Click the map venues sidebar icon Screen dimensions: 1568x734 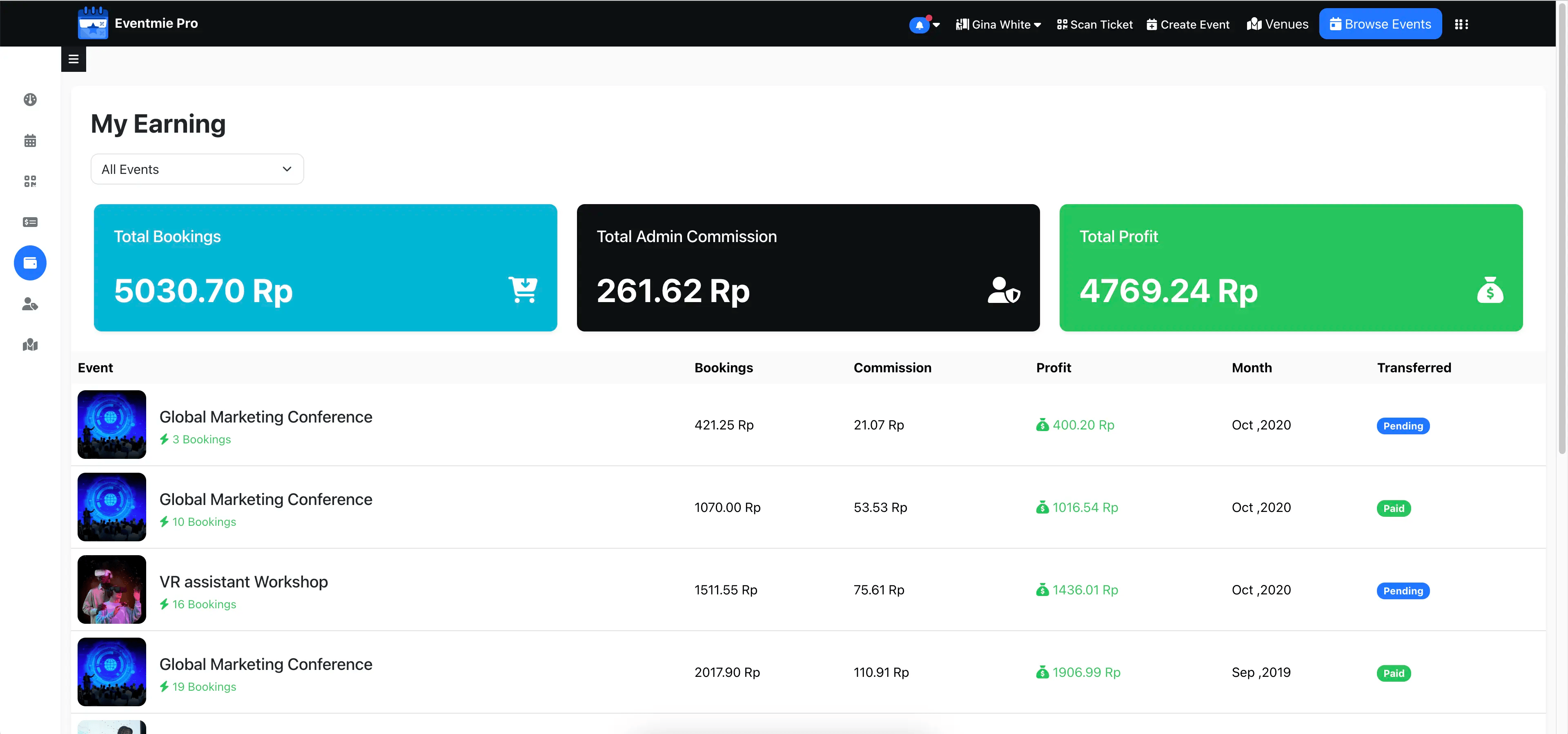(30, 345)
